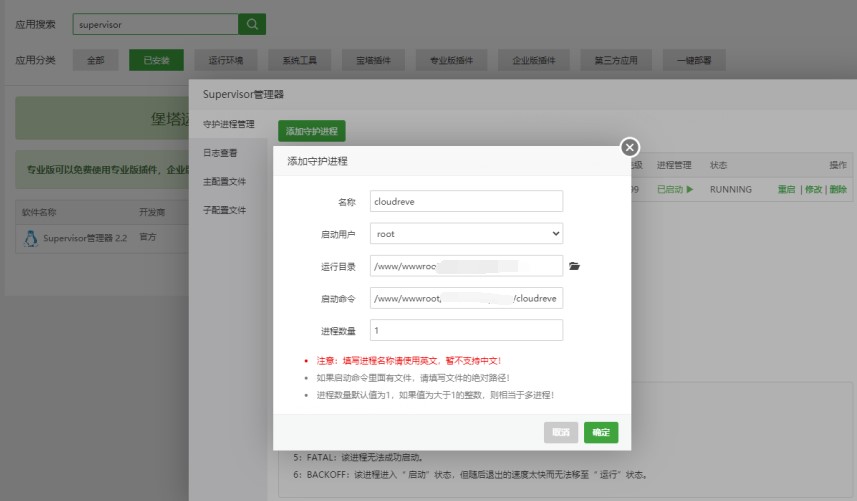Click the 进程数量 input field
857x501 pixels.
[x=466, y=330]
